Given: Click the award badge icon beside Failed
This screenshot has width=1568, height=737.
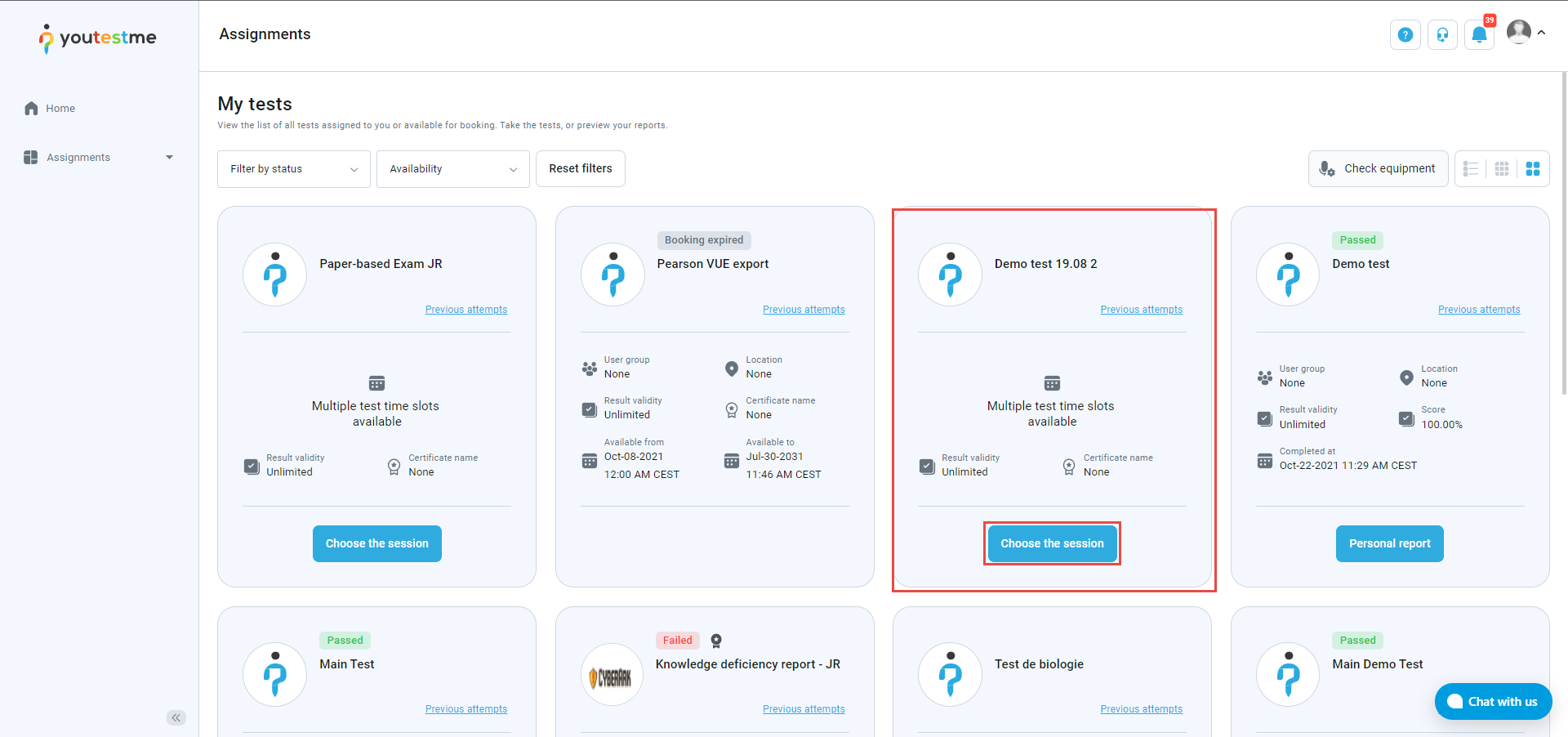Looking at the screenshot, I should 716,641.
